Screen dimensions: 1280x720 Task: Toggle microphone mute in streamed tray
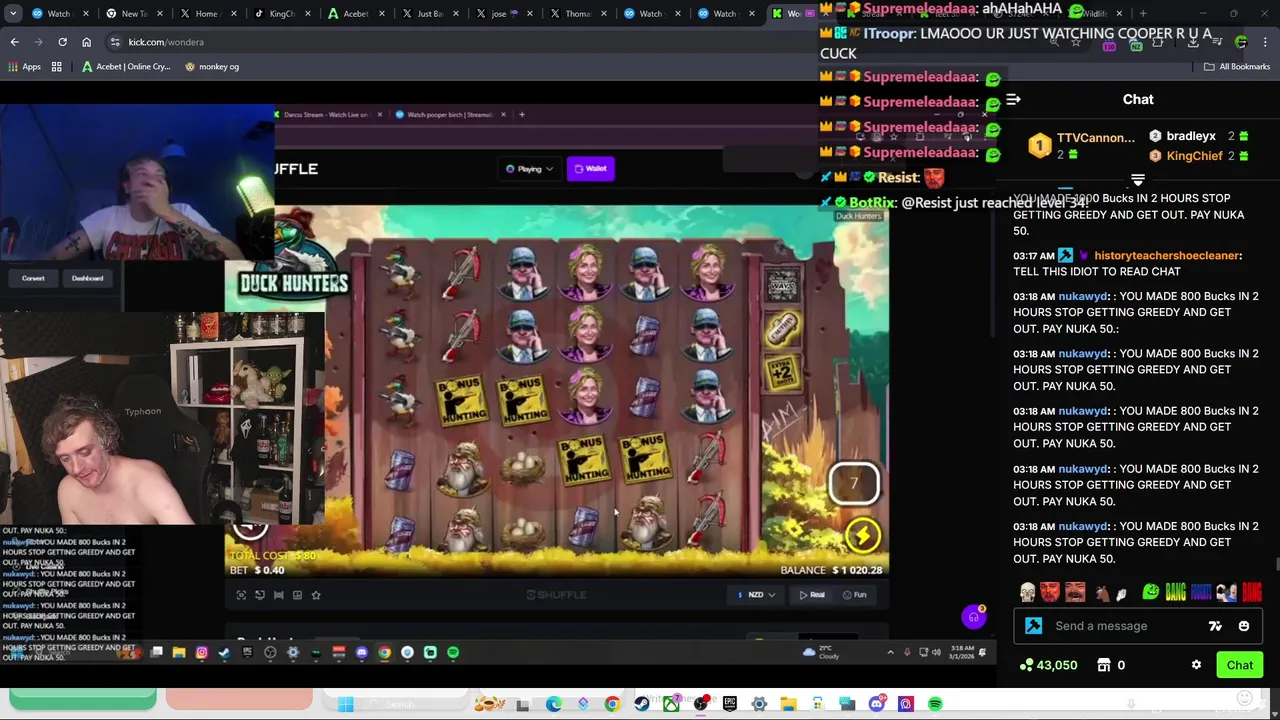[x=907, y=653]
